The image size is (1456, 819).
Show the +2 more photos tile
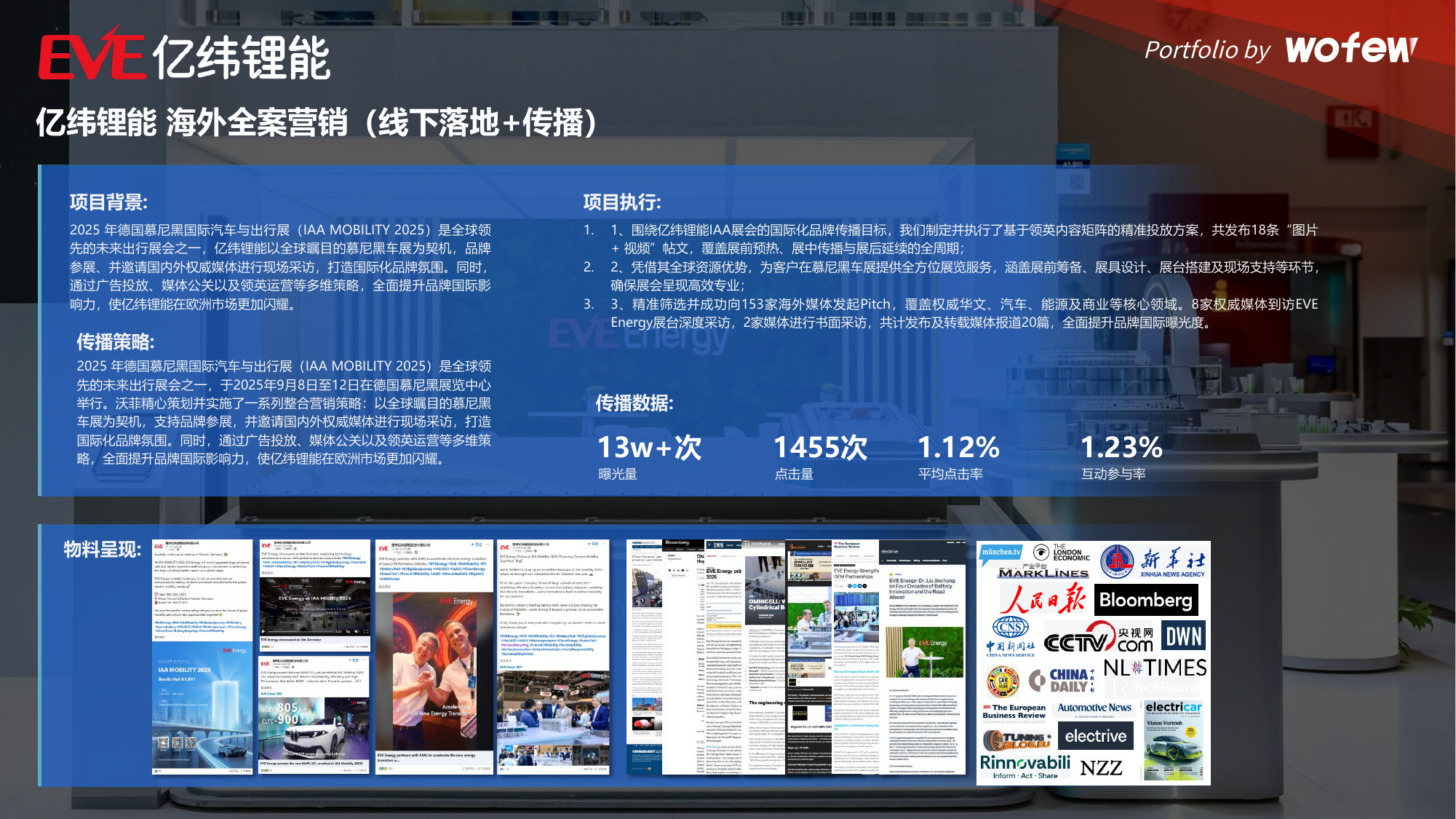click(x=590, y=755)
